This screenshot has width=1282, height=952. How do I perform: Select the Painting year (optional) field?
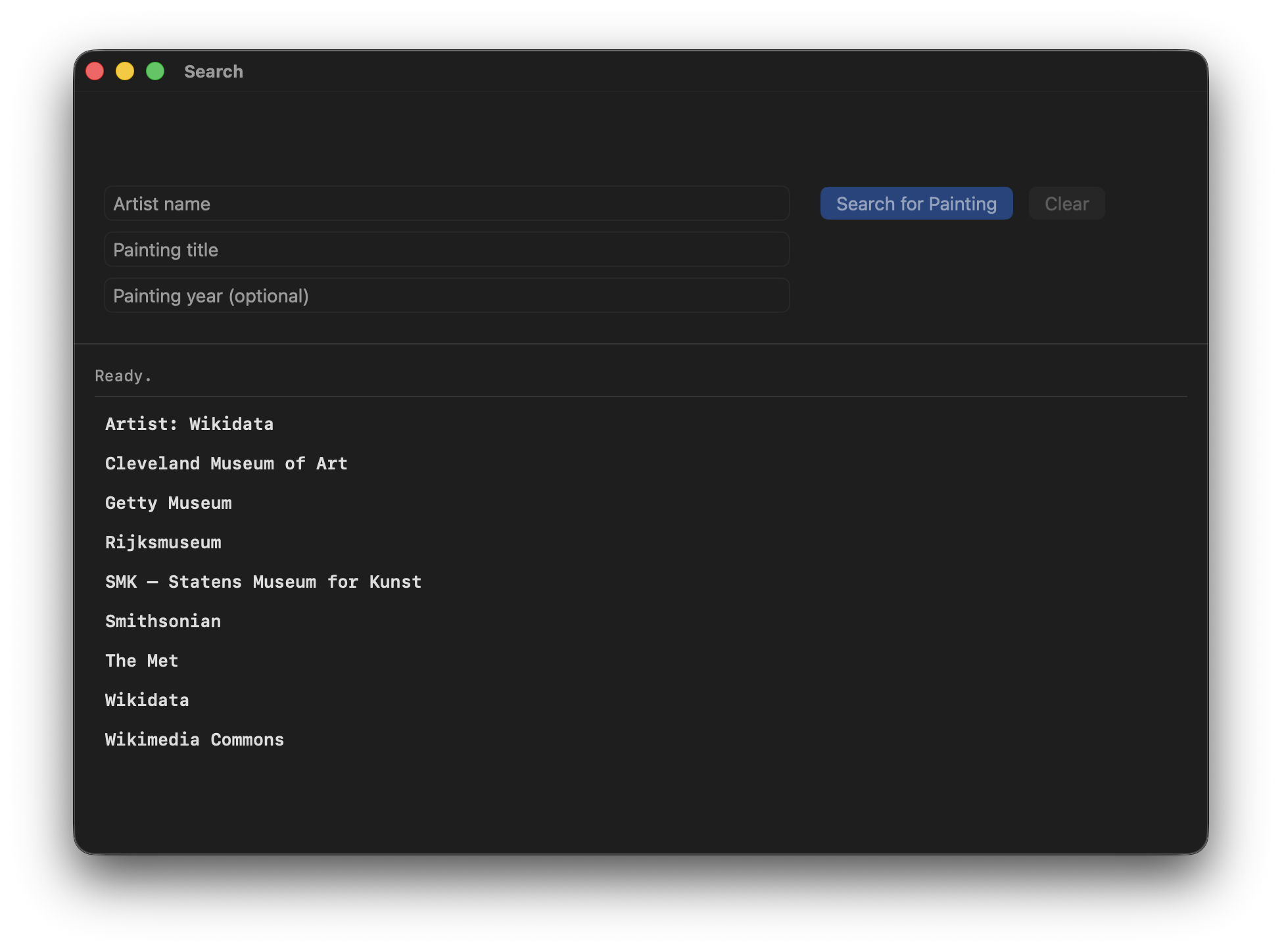(446, 296)
